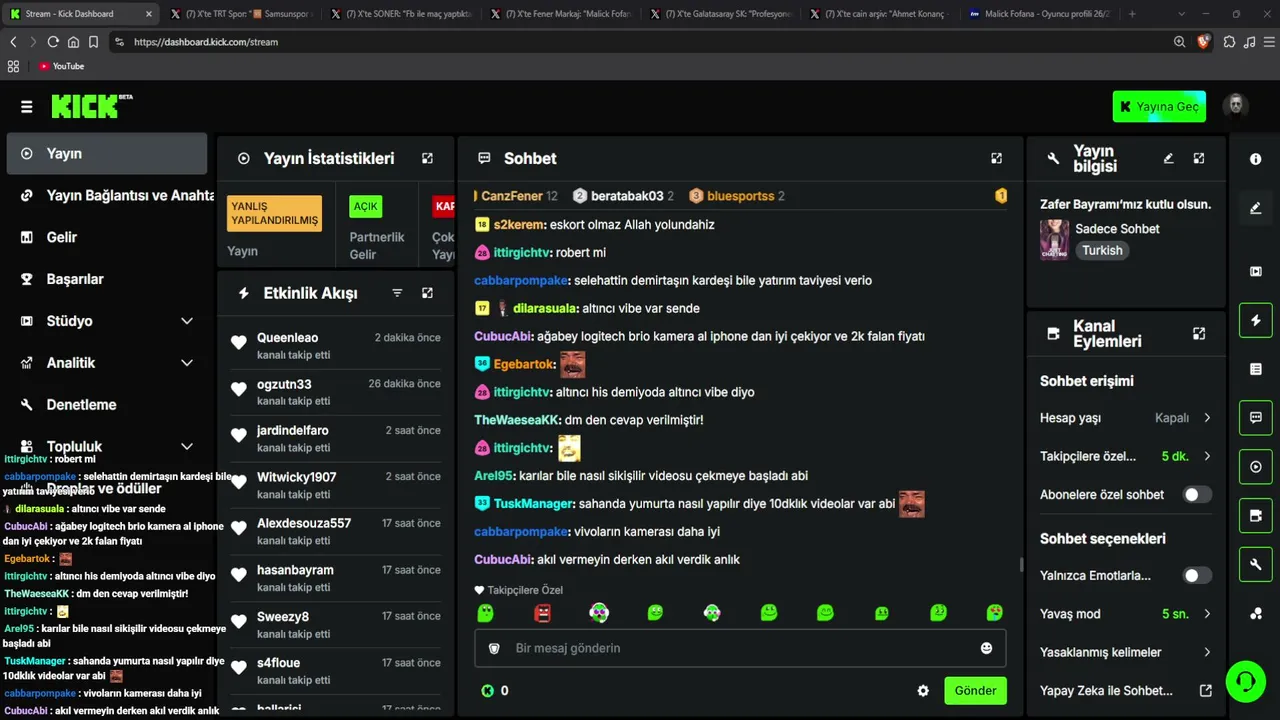Screen dimensions: 1280x720
Task: Click the shield badge icon in the message box
Action: [x=494, y=648]
